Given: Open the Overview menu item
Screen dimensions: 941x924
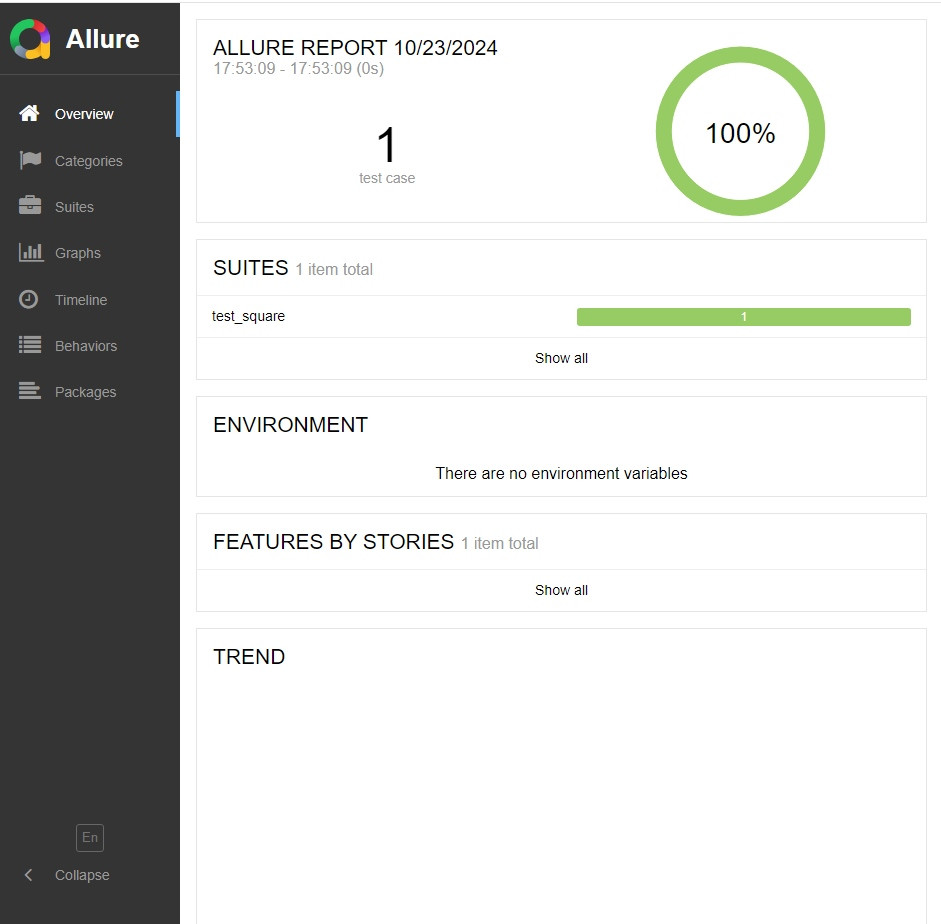Looking at the screenshot, I should point(90,114).
